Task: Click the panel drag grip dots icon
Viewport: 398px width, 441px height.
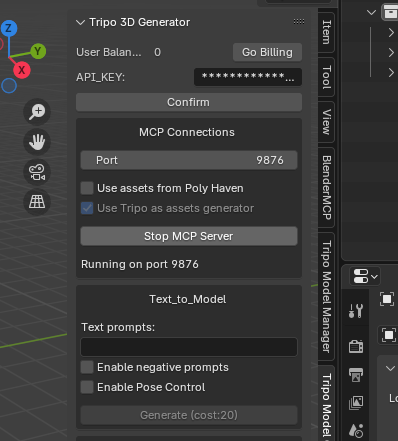Action: pos(299,22)
